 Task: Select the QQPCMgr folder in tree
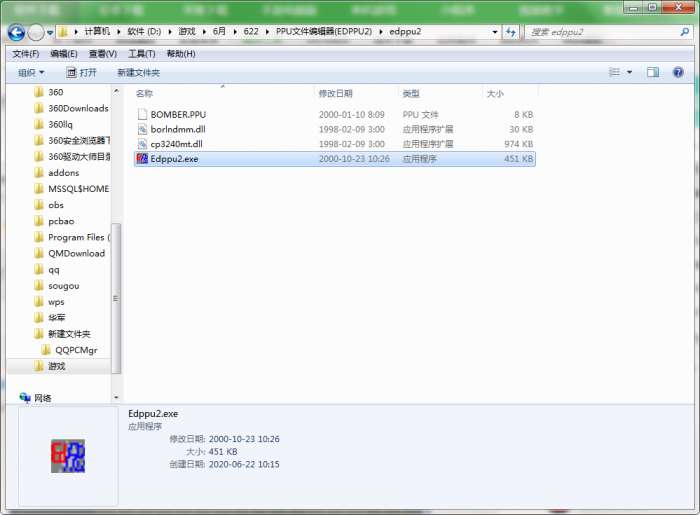[76, 350]
